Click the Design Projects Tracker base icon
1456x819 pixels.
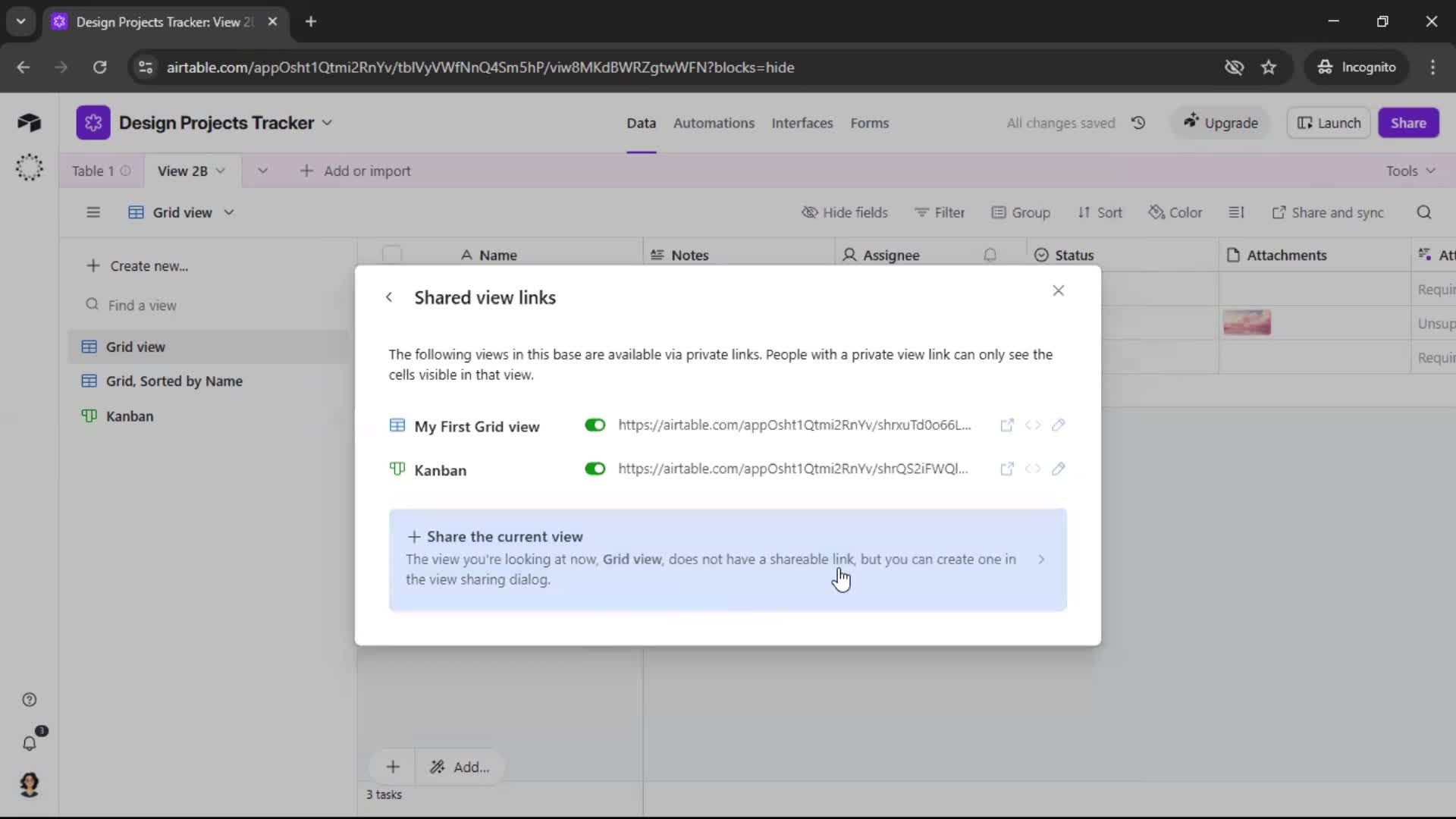[93, 123]
